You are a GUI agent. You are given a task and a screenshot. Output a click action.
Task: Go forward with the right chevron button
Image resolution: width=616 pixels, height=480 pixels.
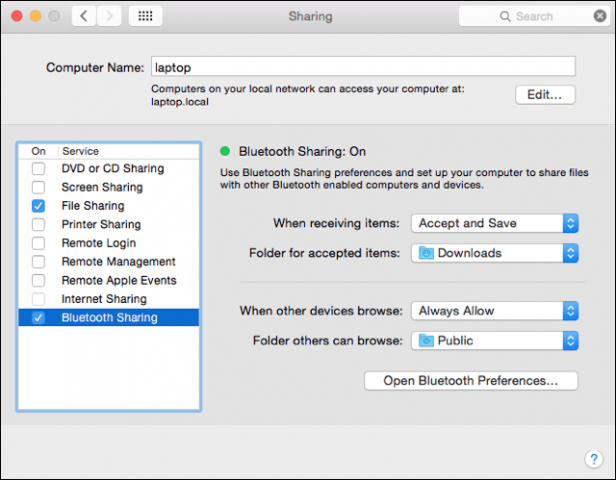point(109,16)
